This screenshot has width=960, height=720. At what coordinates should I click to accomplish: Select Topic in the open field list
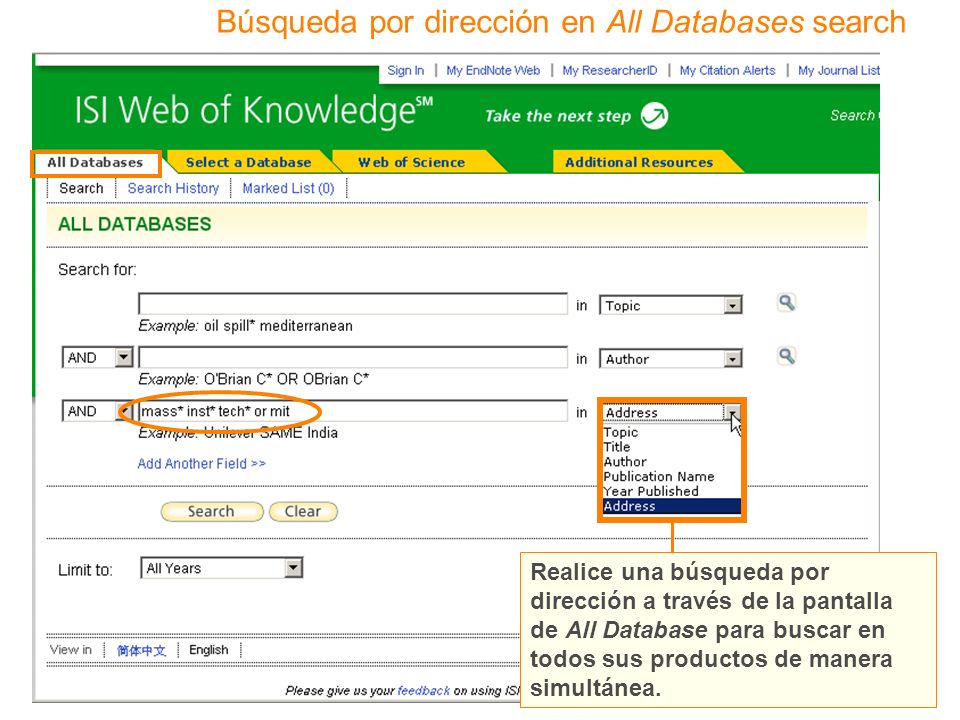point(621,432)
